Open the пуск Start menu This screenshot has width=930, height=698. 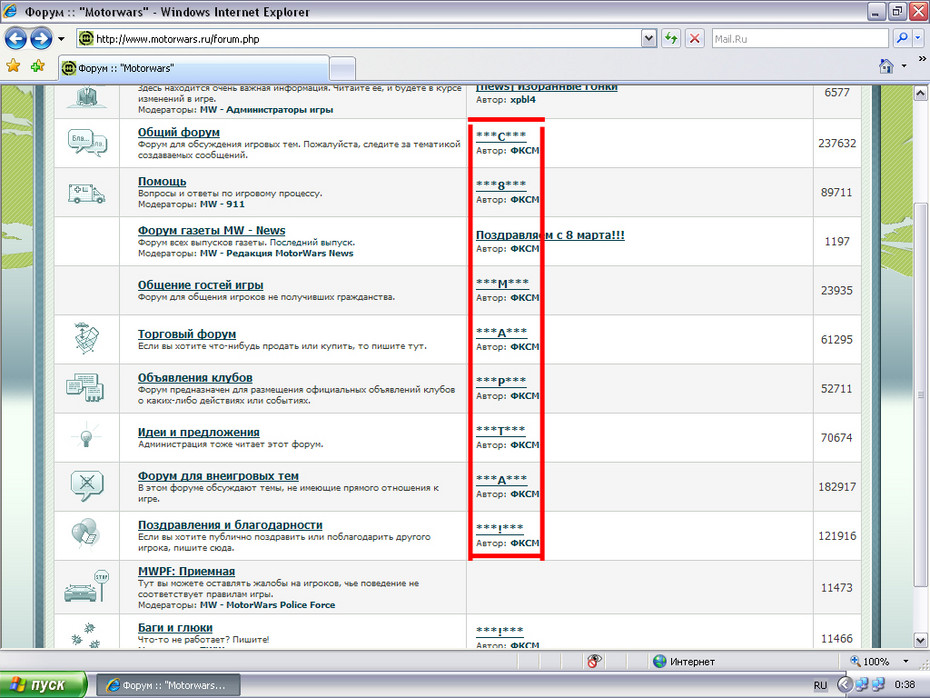[43, 685]
